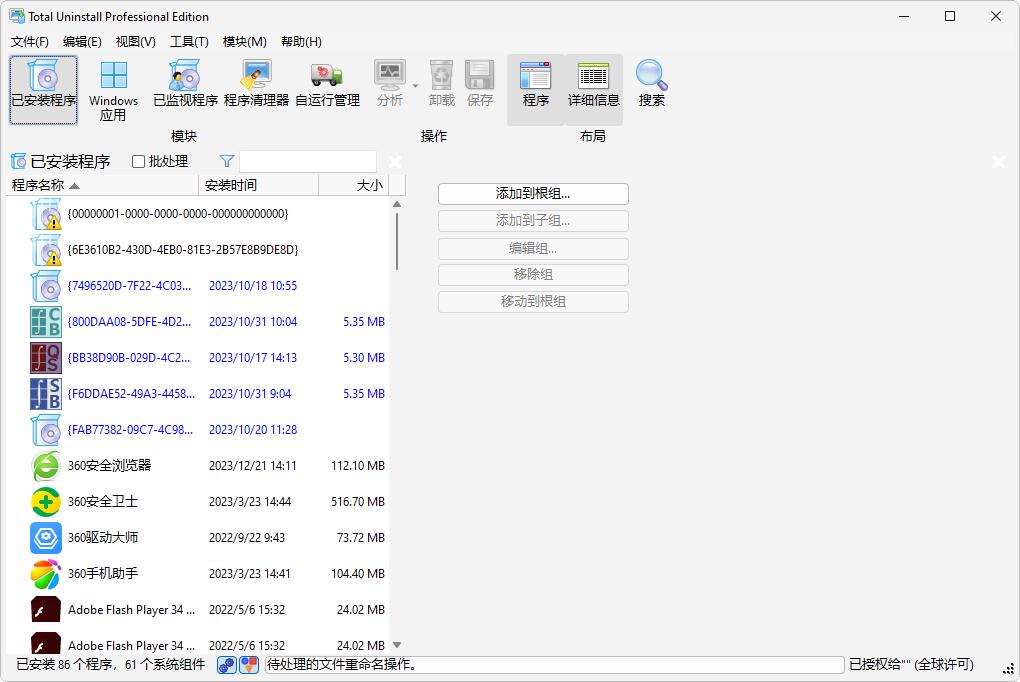Click install time 2023/12/21 14:11
The width and height of the screenshot is (1020, 682).
[252, 466]
